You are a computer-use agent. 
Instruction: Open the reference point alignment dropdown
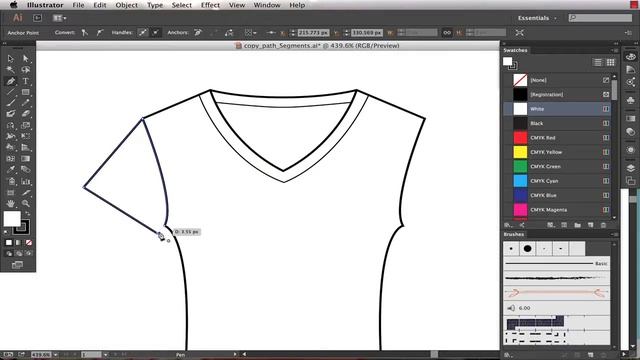(250, 33)
